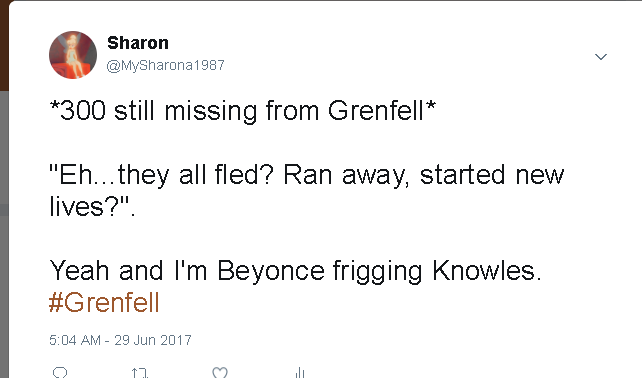Click the word "Knowles." in the tweet text
The image size is (642, 378).
[x=487, y=271]
